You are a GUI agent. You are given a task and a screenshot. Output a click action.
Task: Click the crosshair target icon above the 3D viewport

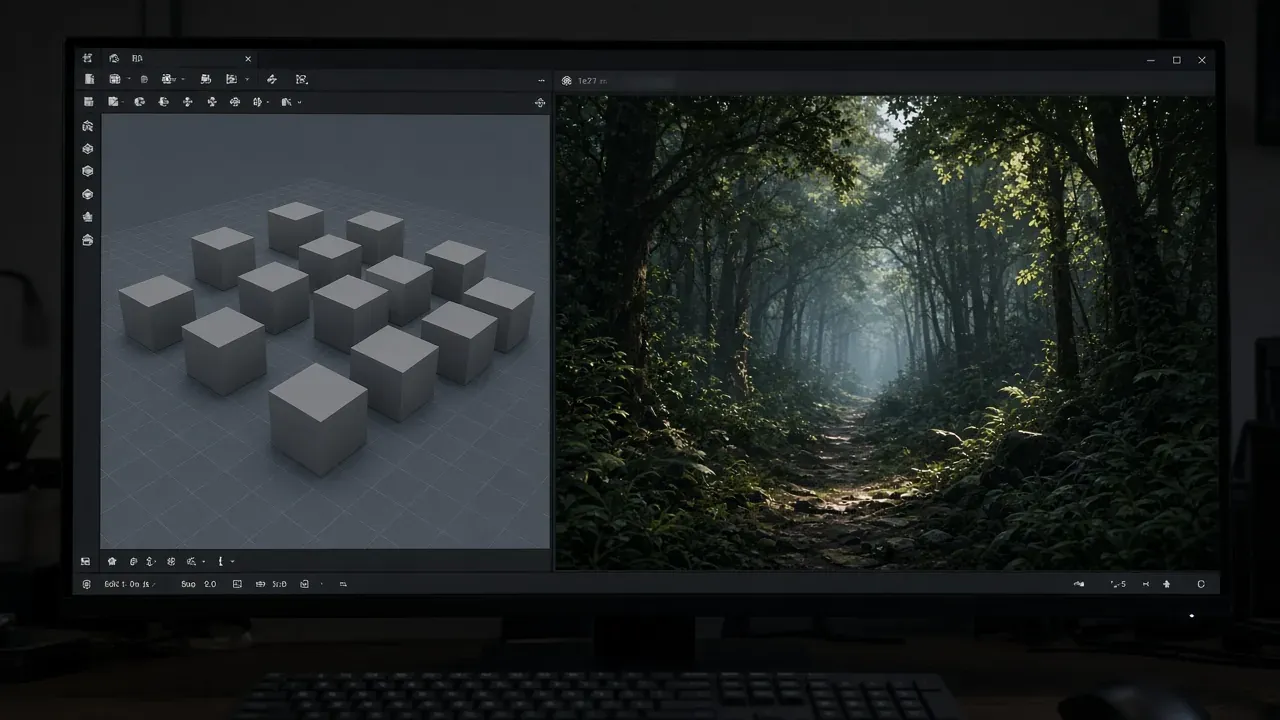tap(540, 102)
